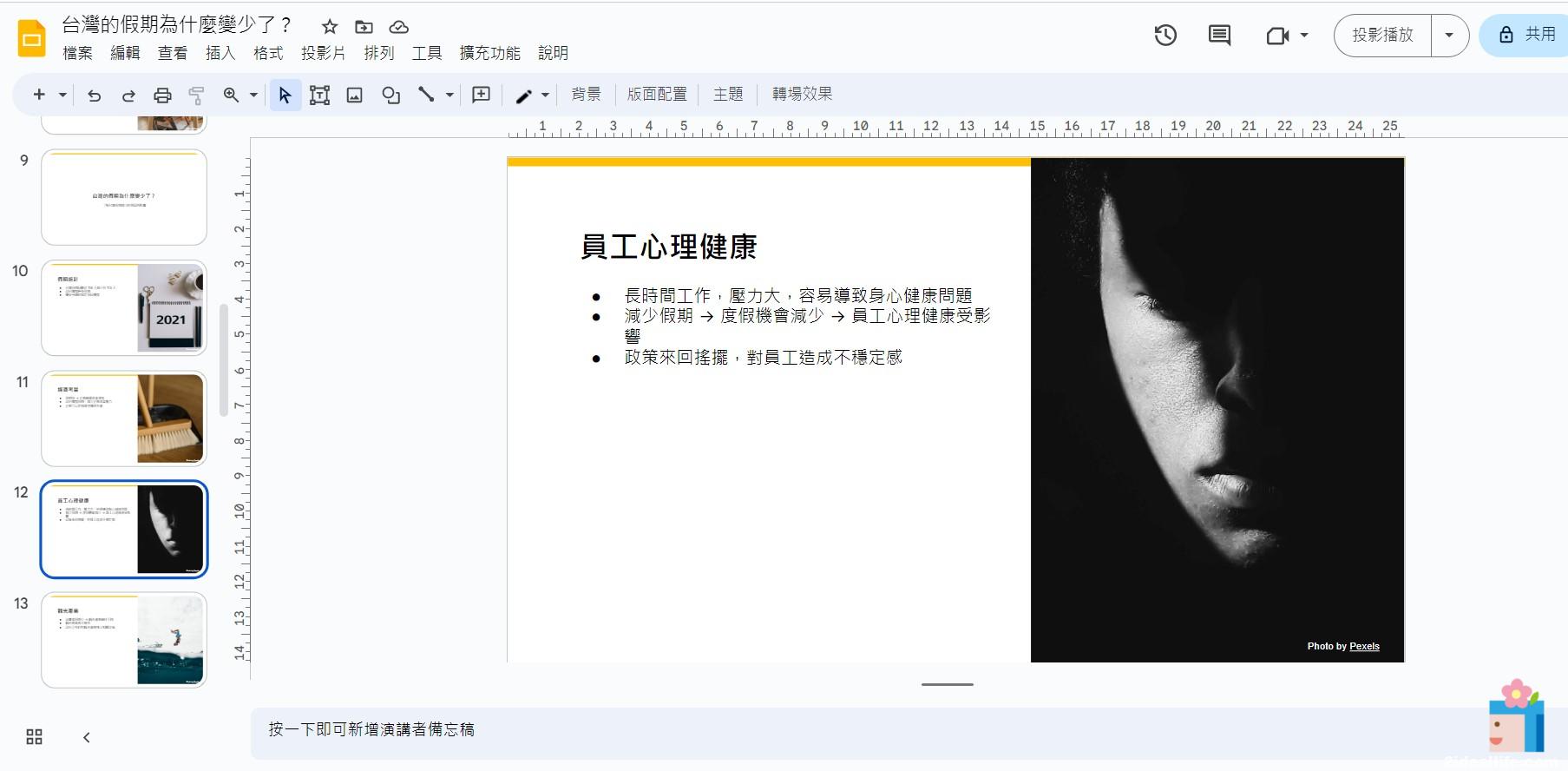This screenshot has height=771, width=1568.
Task: Click the undo arrow icon
Action: pyautogui.click(x=95, y=96)
